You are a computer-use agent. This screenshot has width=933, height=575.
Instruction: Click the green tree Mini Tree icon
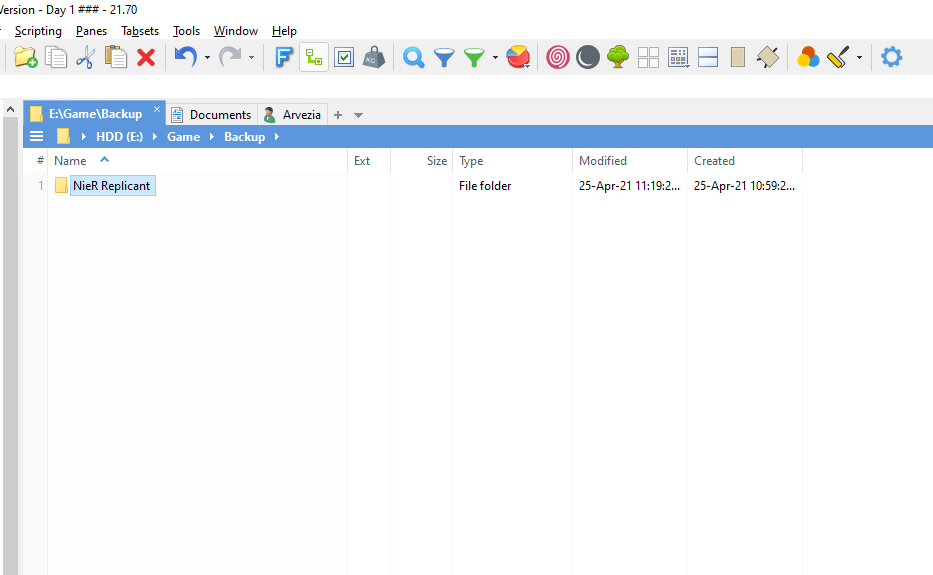[618, 57]
